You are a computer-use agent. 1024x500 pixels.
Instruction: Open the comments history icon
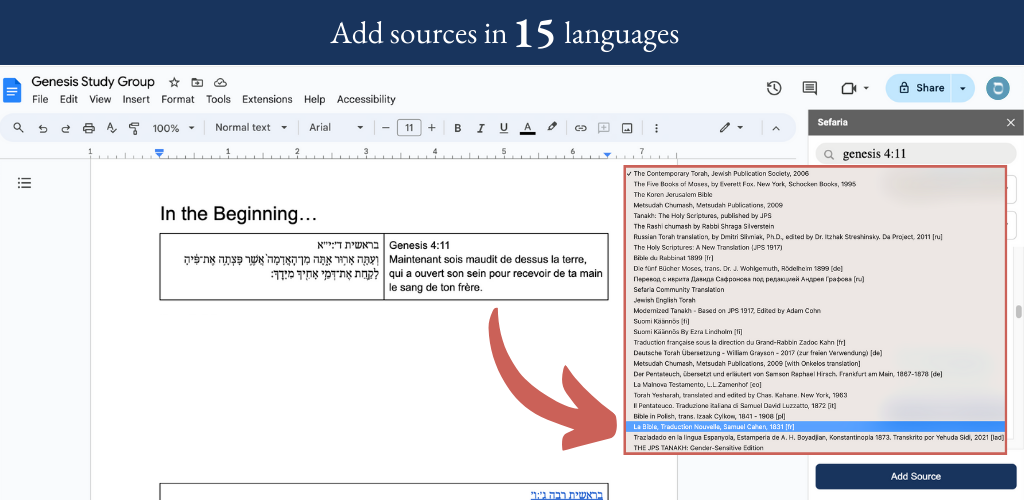point(810,88)
